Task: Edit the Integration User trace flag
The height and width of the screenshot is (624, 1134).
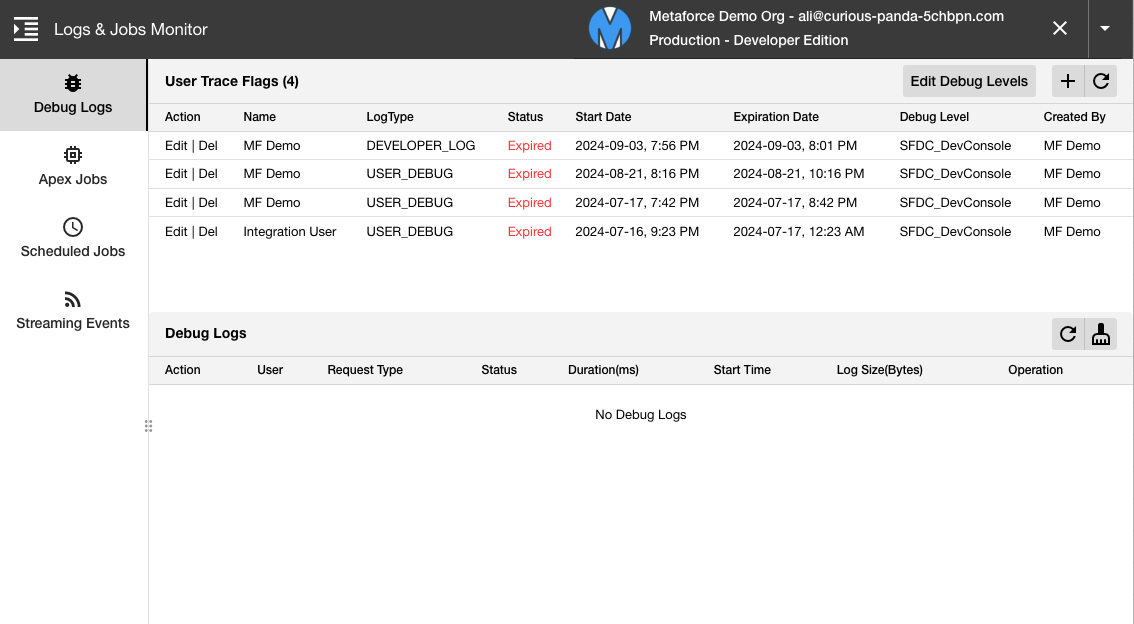Action: pos(176,231)
